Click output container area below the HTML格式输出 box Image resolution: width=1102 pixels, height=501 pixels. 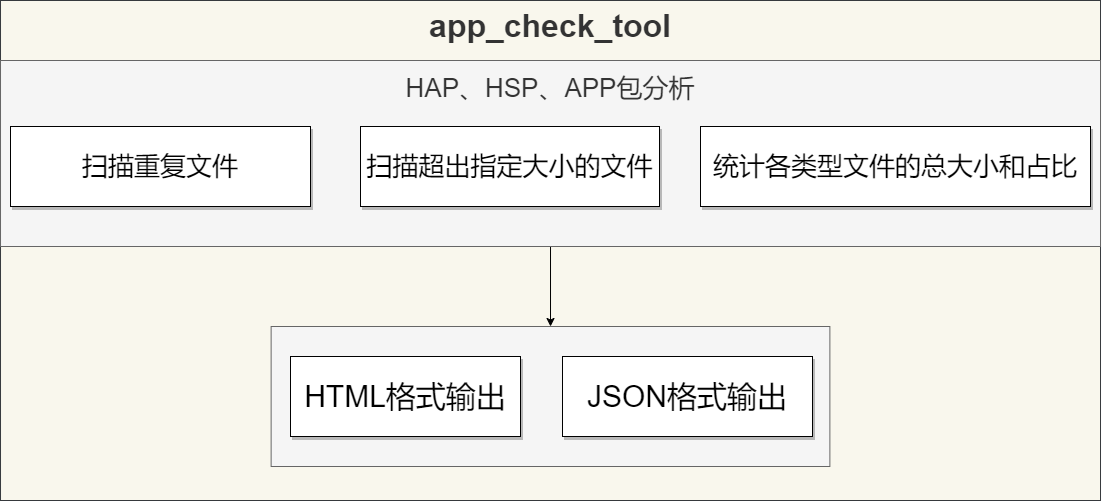[405, 451]
